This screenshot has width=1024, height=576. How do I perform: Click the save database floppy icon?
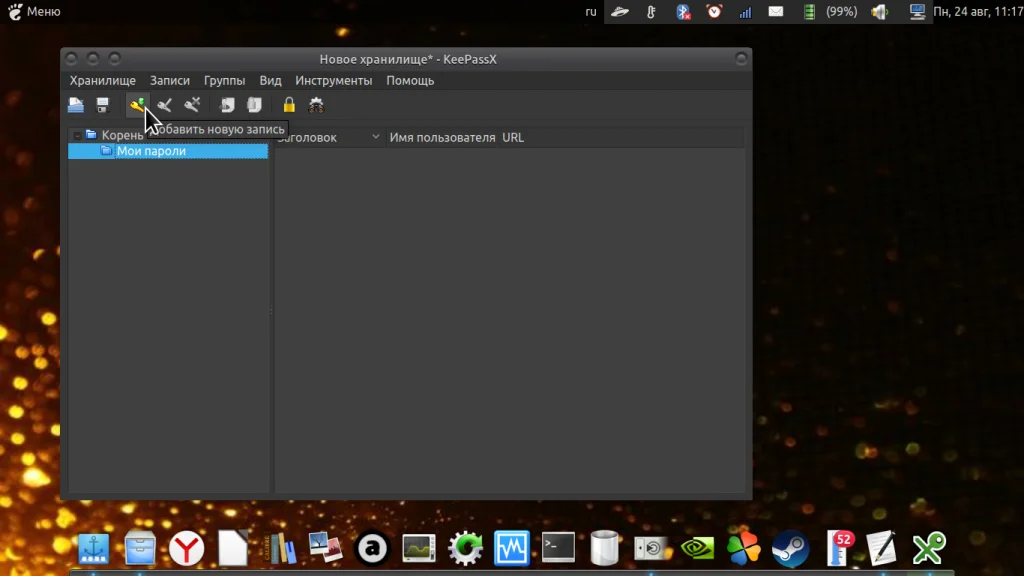103,104
